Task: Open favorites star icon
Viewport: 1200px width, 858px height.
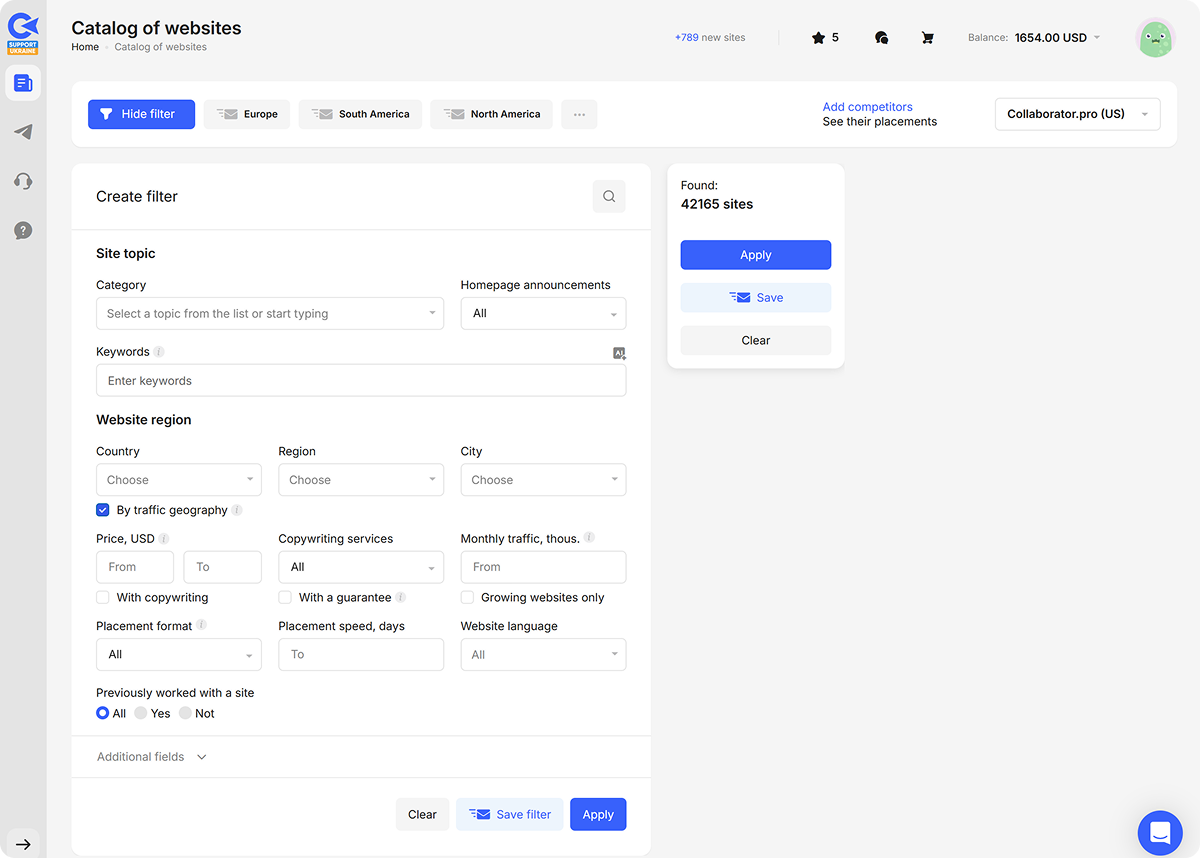Action: pyautogui.click(x=818, y=38)
